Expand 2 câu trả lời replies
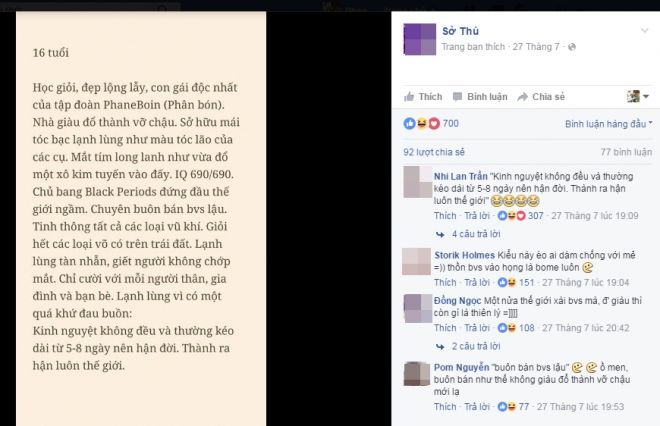The width and height of the screenshot is (660, 426). [x=476, y=346]
